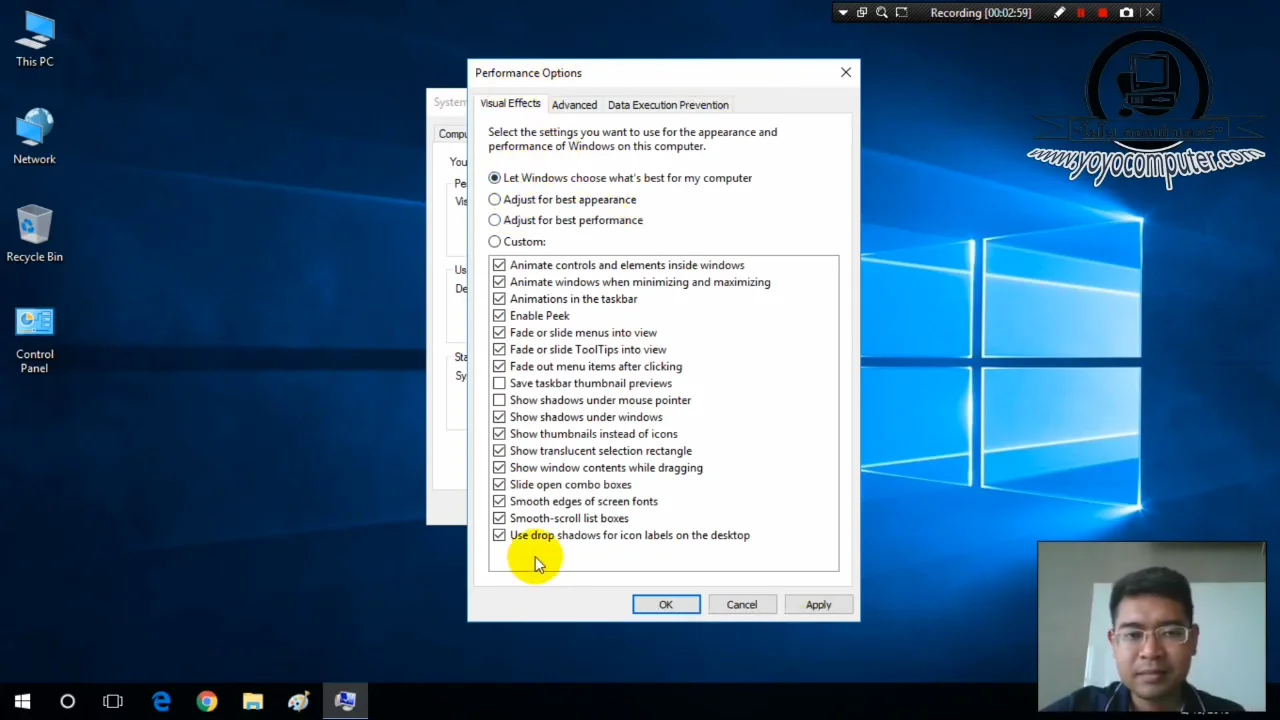Select the pencil annotation tool in the recorder
The image size is (1280, 720).
click(x=1059, y=12)
